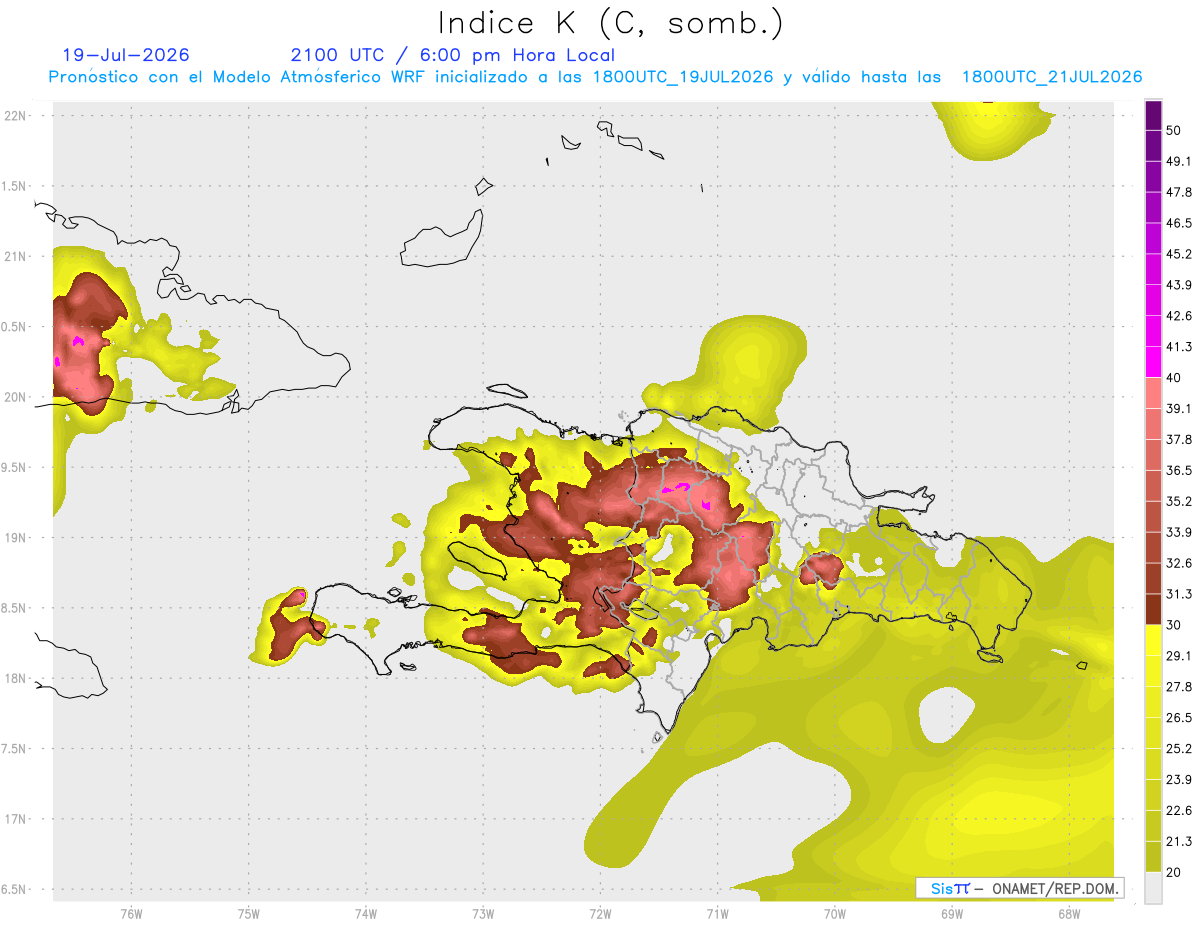The image size is (1200, 927).
Task: Pick the dark brown band between 30 and 31.3
Action: [1154, 610]
